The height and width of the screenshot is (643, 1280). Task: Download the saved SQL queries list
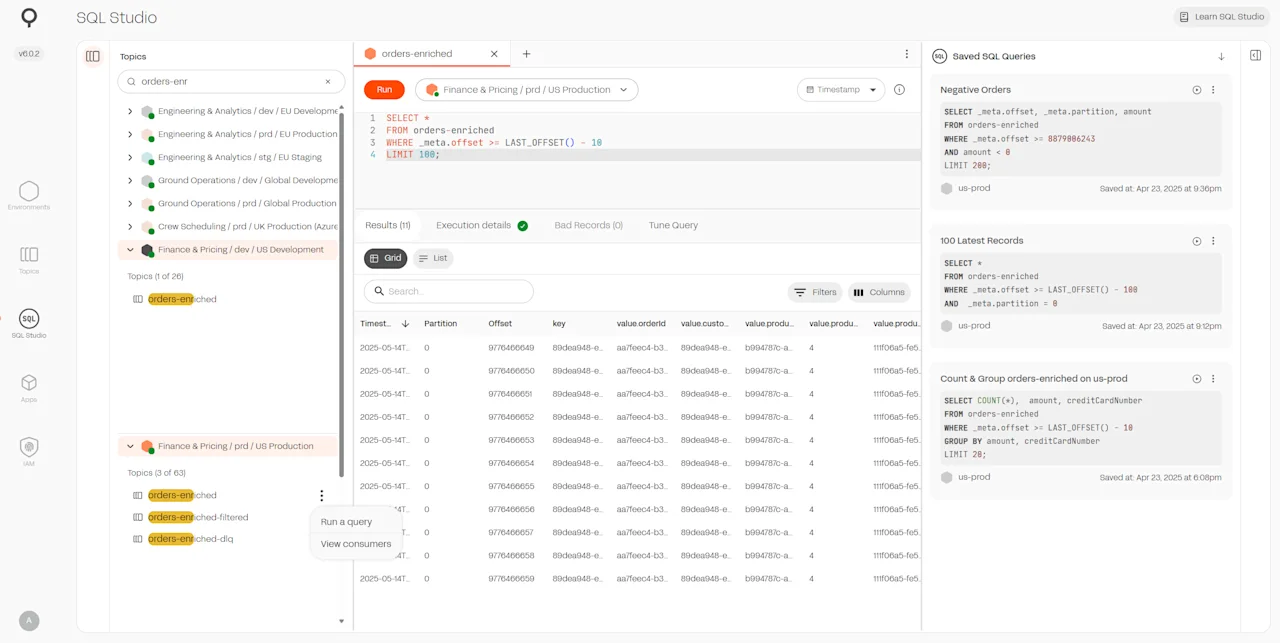1220,56
